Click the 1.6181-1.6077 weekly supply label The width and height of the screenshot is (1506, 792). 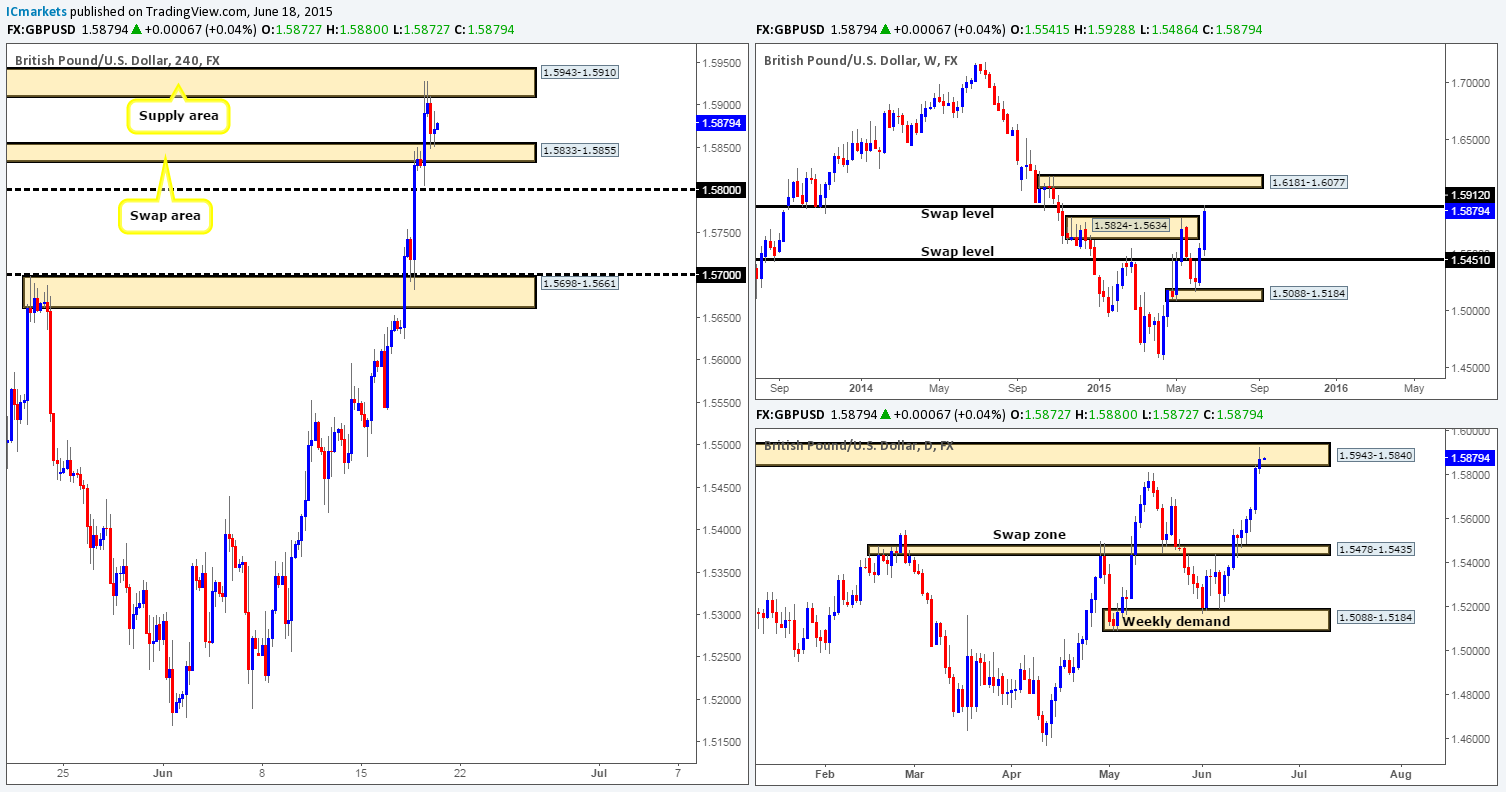(x=1307, y=183)
